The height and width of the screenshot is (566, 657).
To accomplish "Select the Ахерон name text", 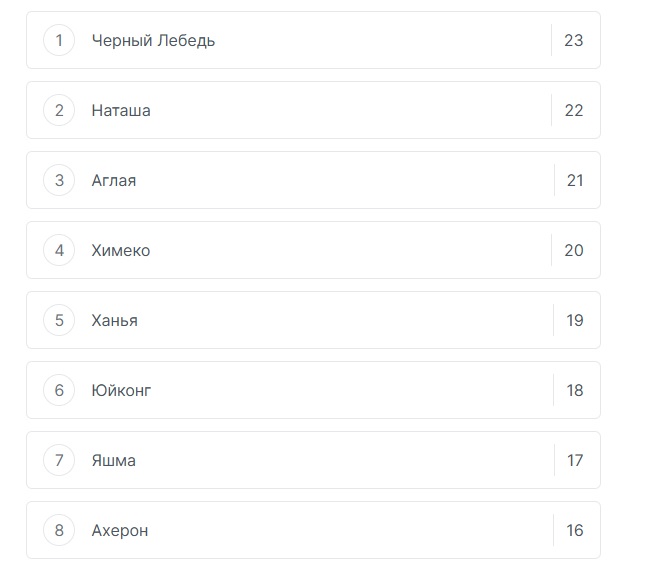I will pos(120,531).
